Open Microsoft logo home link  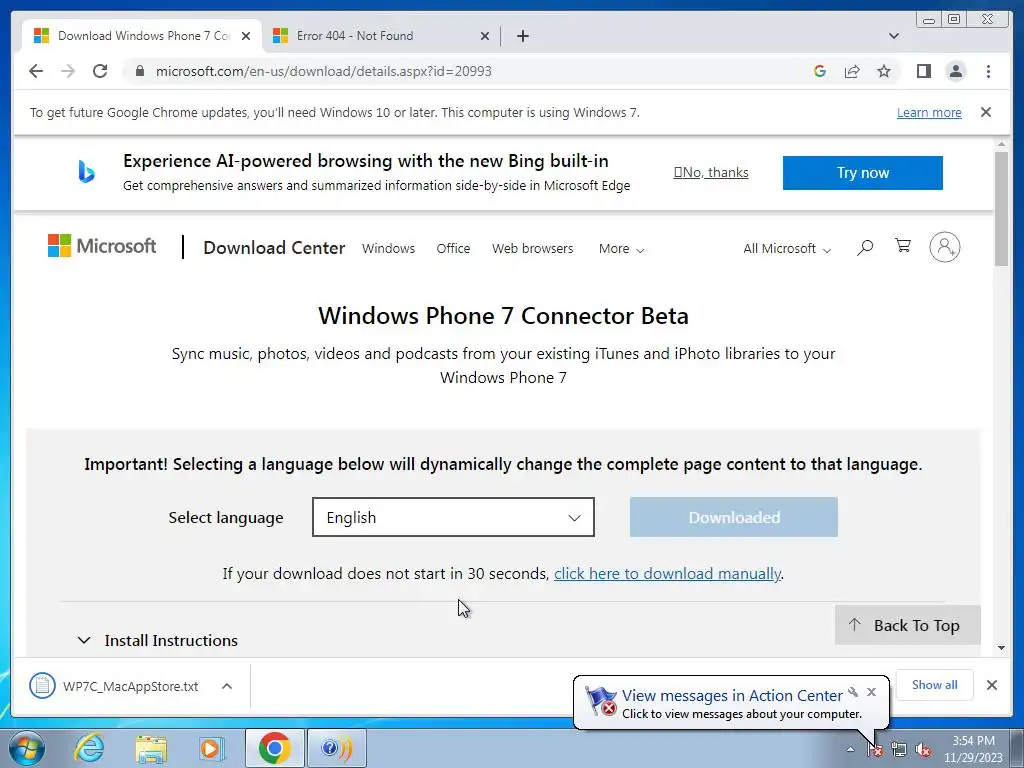pos(102,246)
